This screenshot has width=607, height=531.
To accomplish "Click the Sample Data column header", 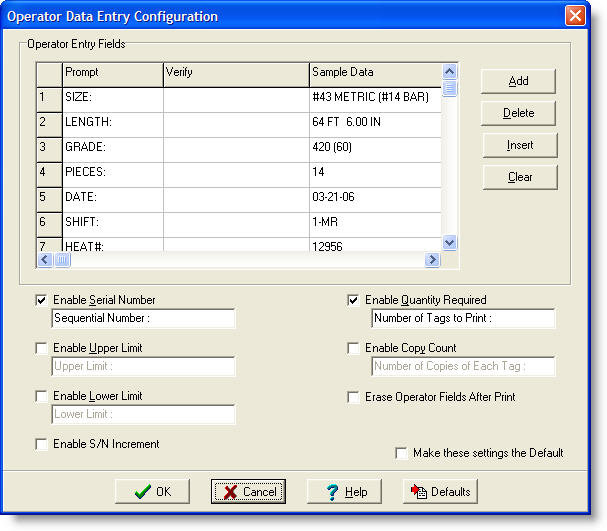I will click(376, 75).
